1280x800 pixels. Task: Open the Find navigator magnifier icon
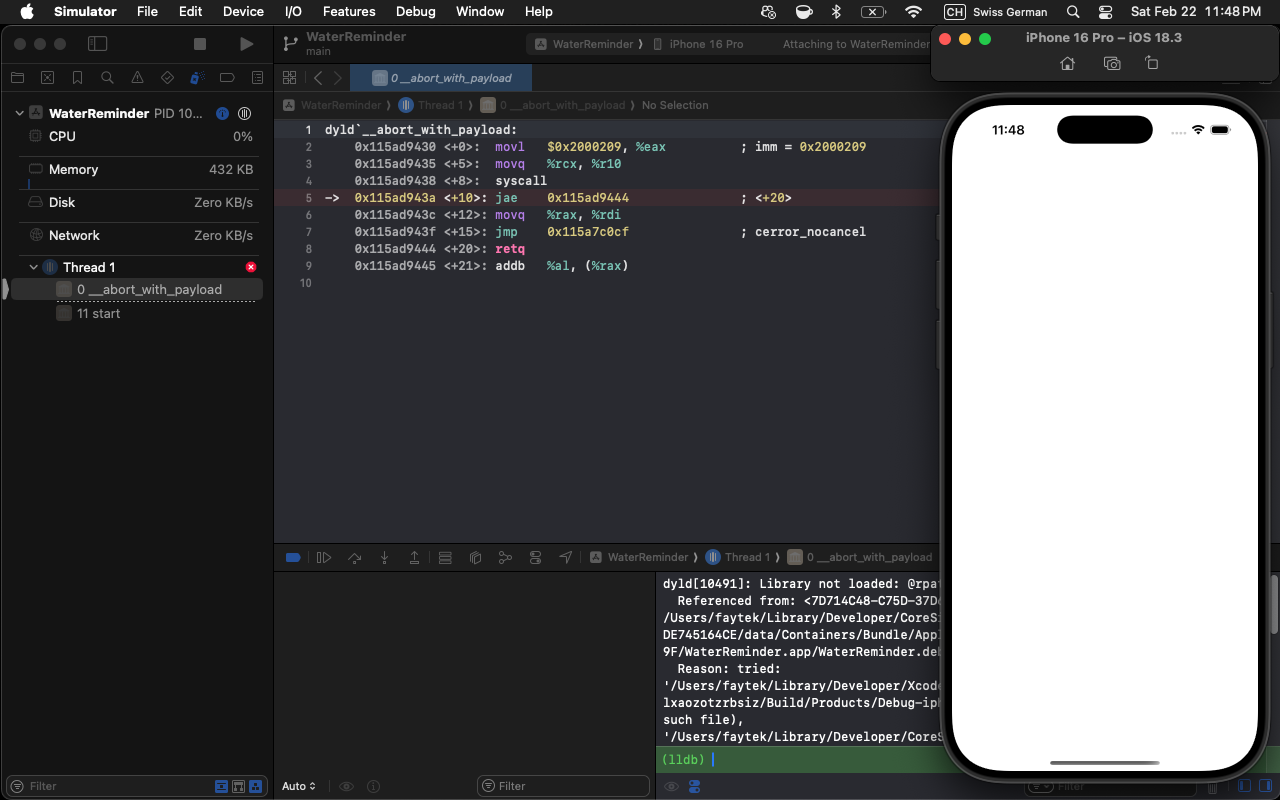tap(107, 78)
